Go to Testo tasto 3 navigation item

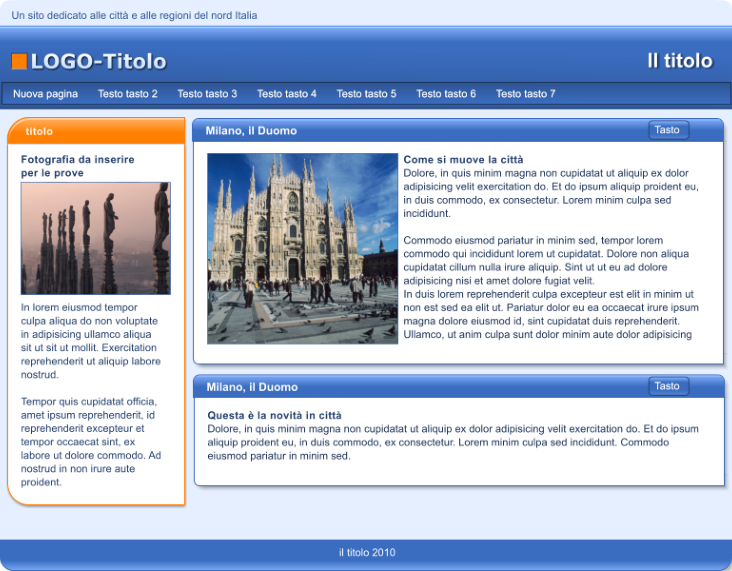[x=207, y=94]
